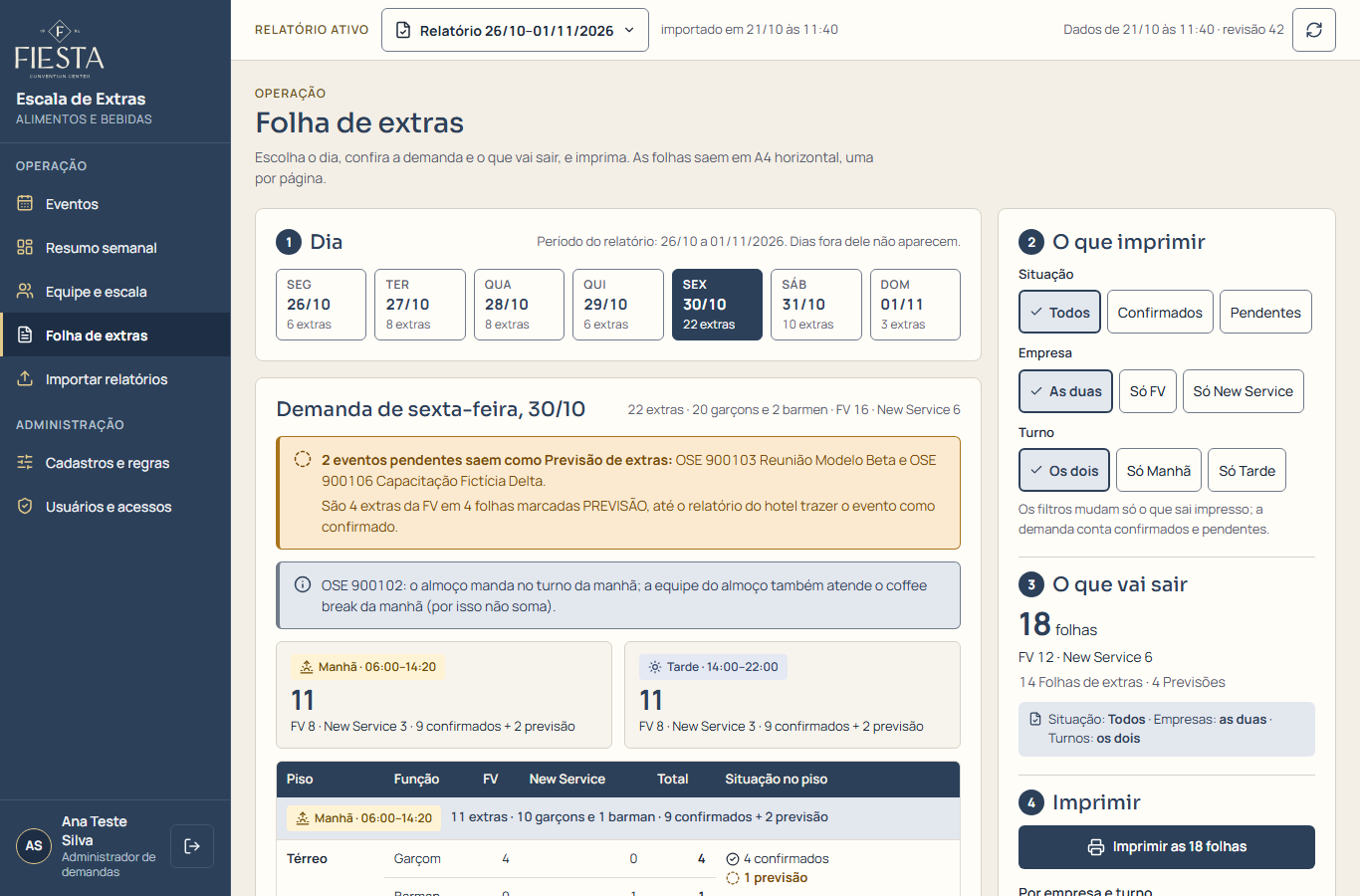Filter Situação by Confirmados
1360x896 pixels.
pos(1160,312)
